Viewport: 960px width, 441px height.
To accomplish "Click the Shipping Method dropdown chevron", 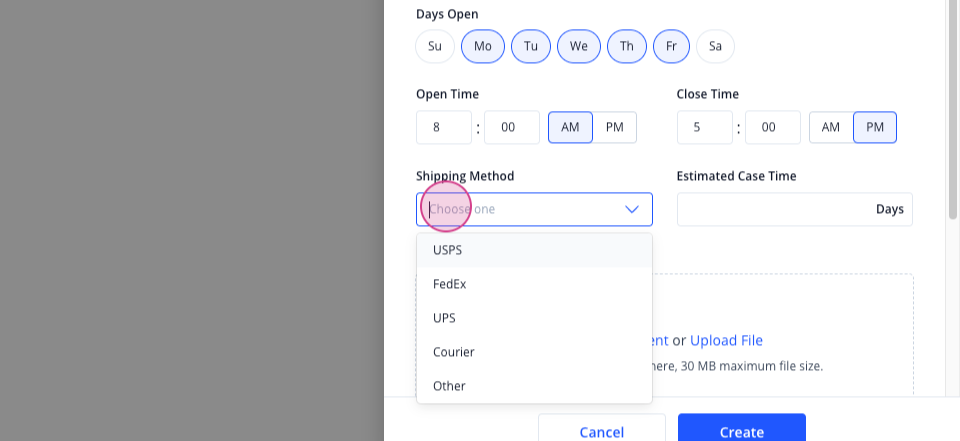I will pos(631,209).
